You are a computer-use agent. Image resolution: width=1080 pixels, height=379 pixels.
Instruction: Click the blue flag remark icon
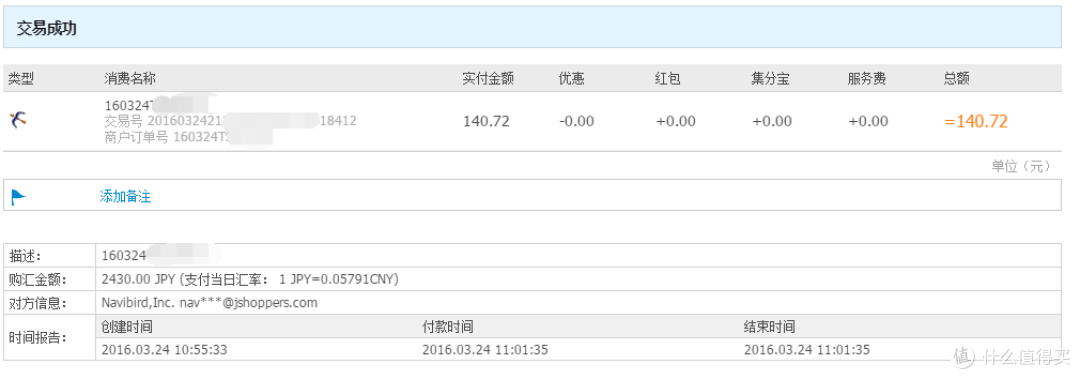pos(18,197)
